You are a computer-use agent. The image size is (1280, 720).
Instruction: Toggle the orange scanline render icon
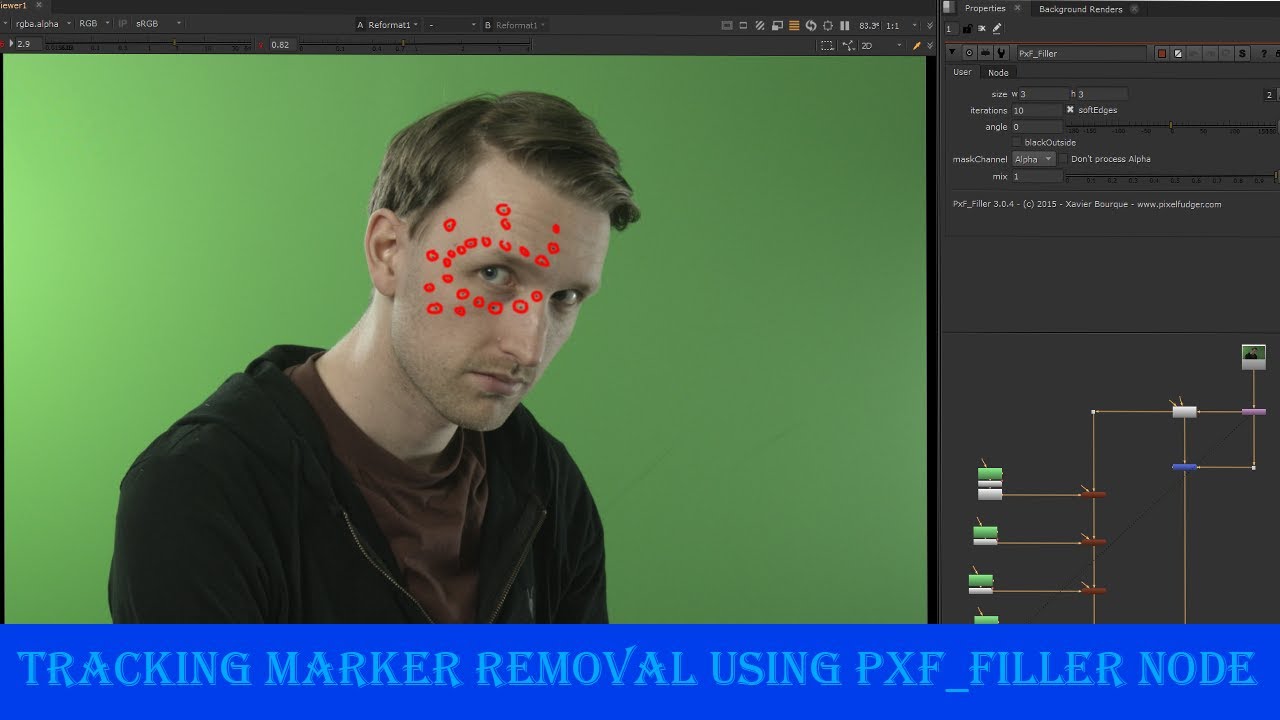point(794,25)
